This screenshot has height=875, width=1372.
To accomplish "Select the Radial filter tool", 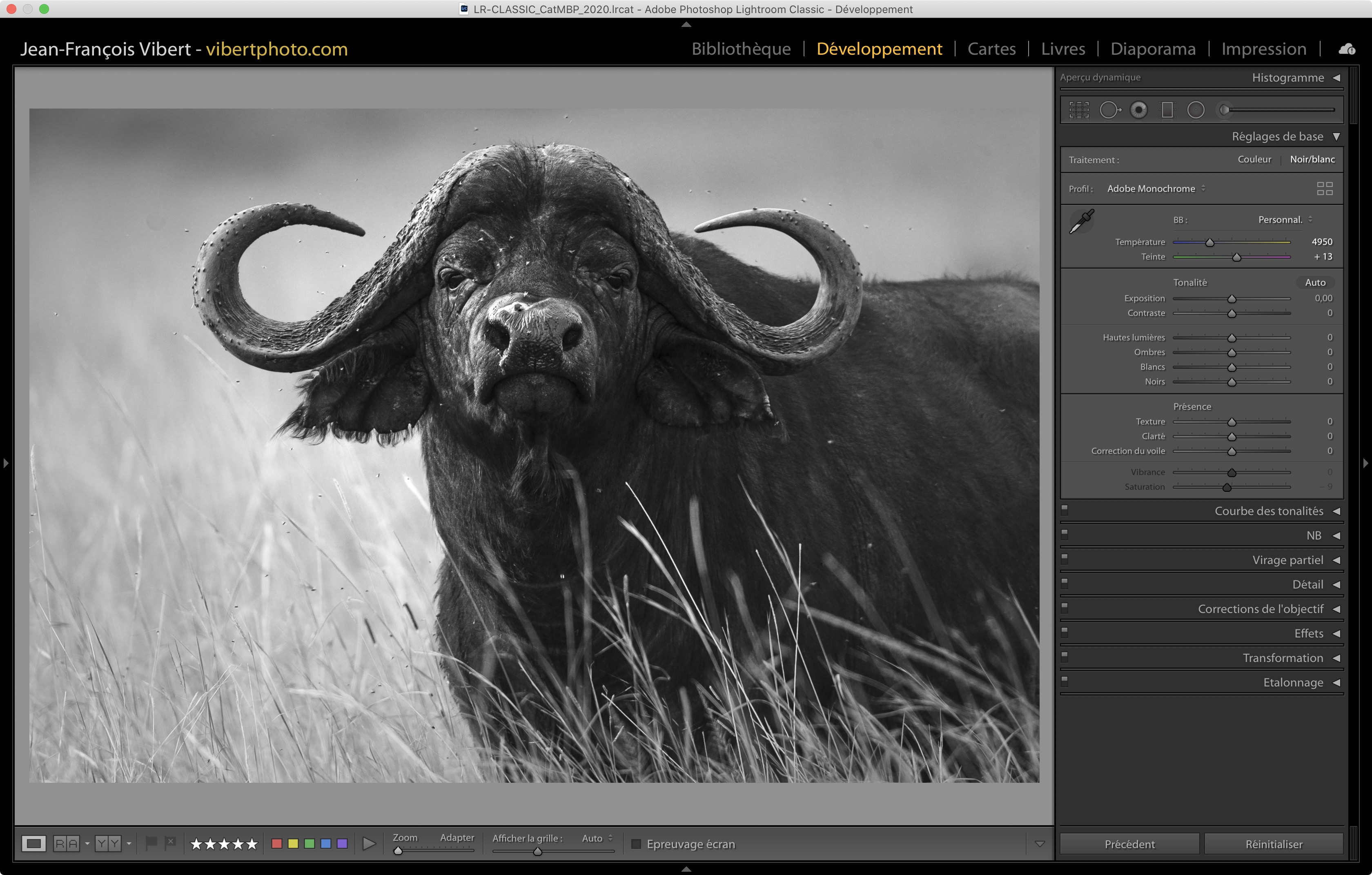I will click(1195, 110).
